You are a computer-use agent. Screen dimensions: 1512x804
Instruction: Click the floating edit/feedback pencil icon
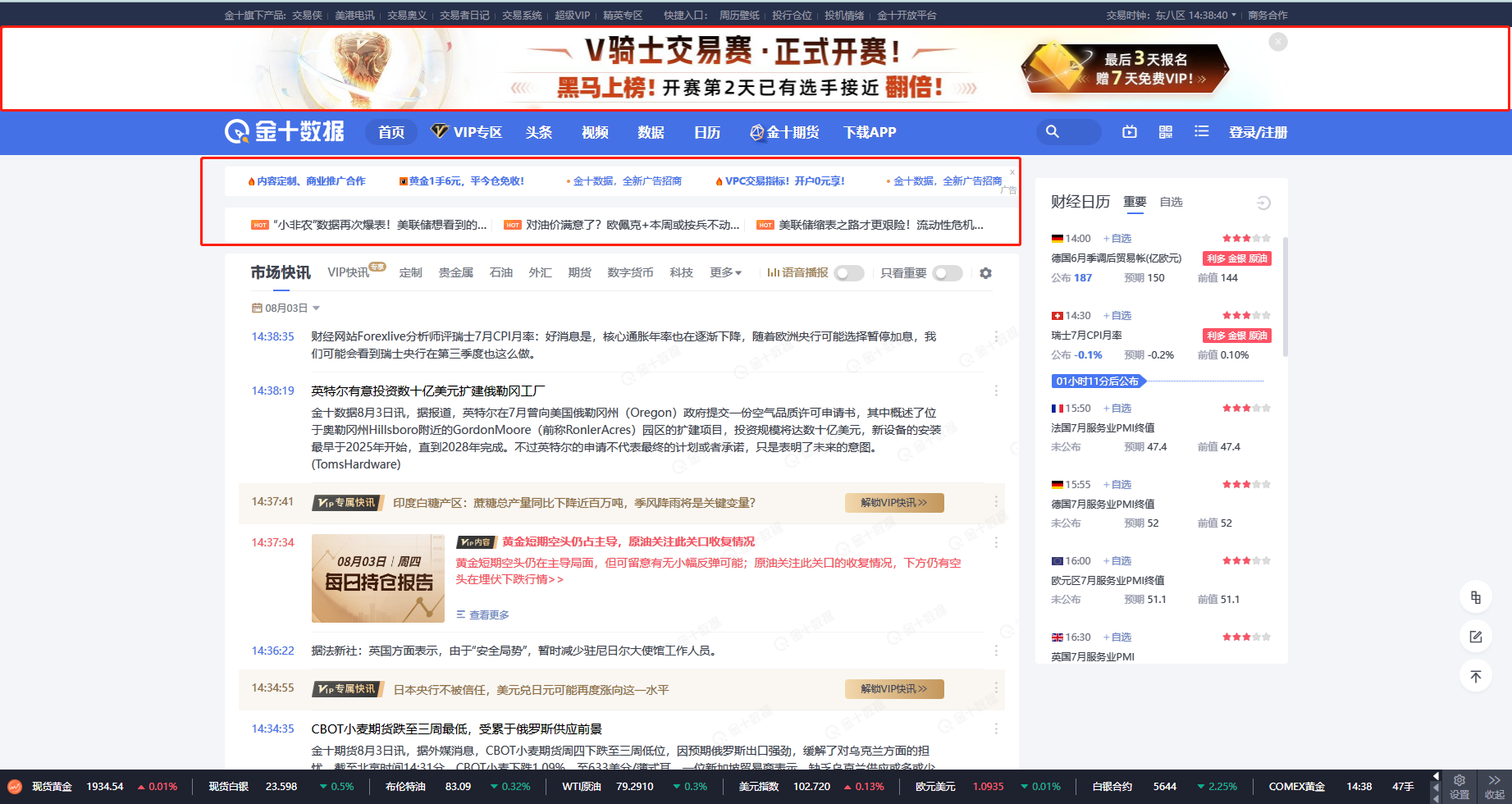(1476, 636)
